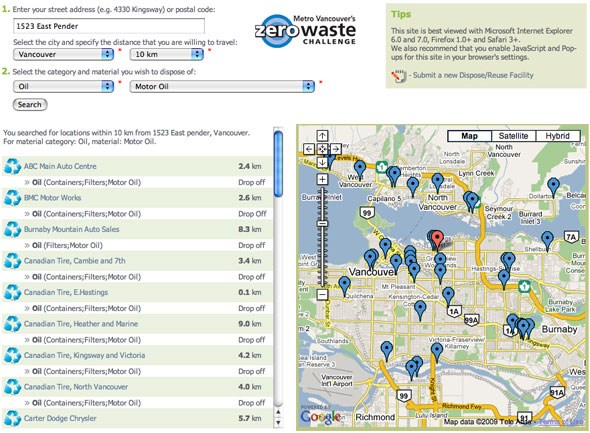Click the 2.4 km distance value
Viewport: 590px width, 433px height.
250,166
